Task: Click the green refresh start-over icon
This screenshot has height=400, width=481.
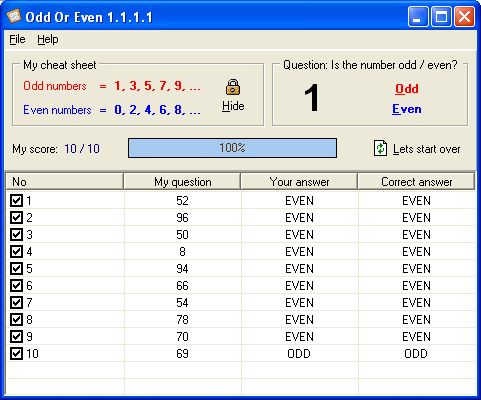Action: tap(380, 148)
